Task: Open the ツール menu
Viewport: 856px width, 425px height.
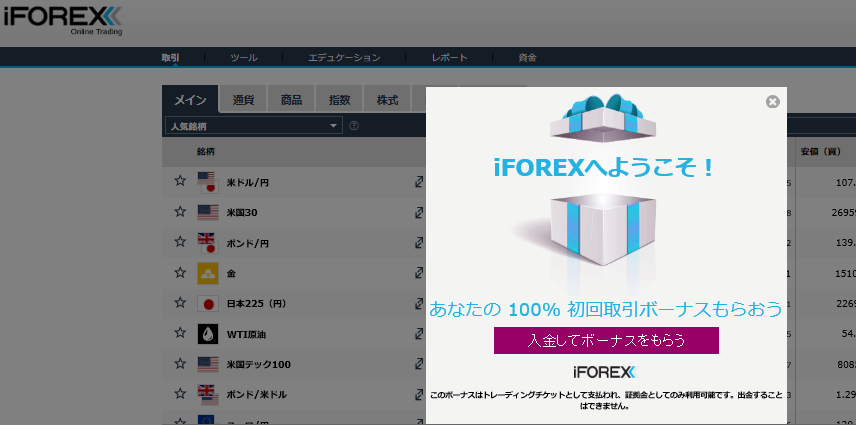Action: click(x=243, y=57)
